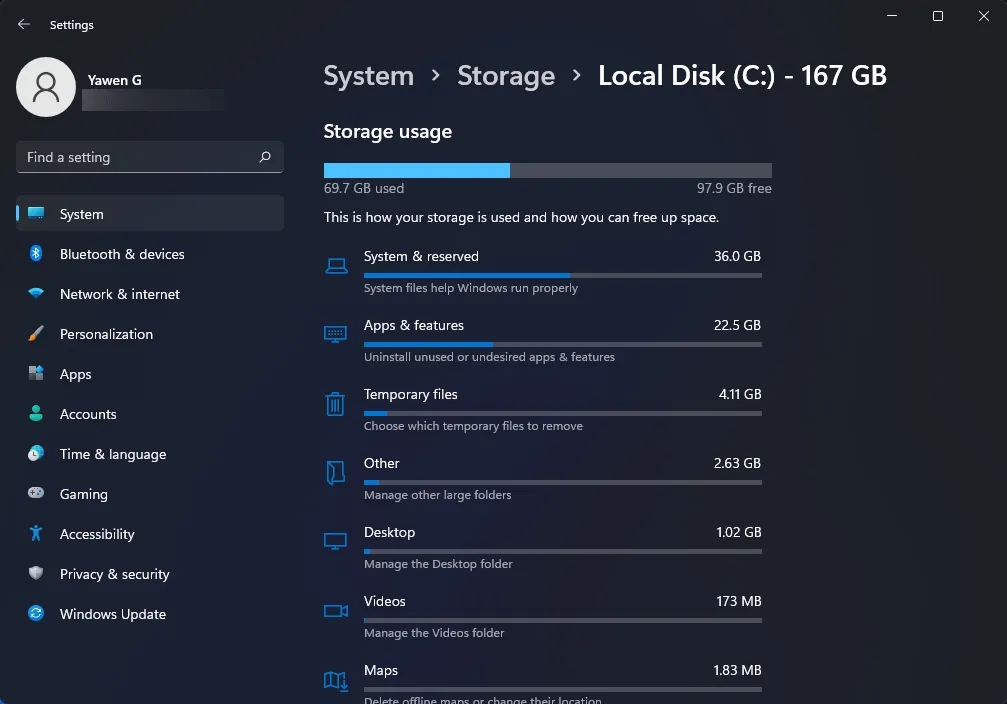This screenshot has width=1007, height=704.
Task: Select System in the sidebar
Action: [x=81, y=214]
